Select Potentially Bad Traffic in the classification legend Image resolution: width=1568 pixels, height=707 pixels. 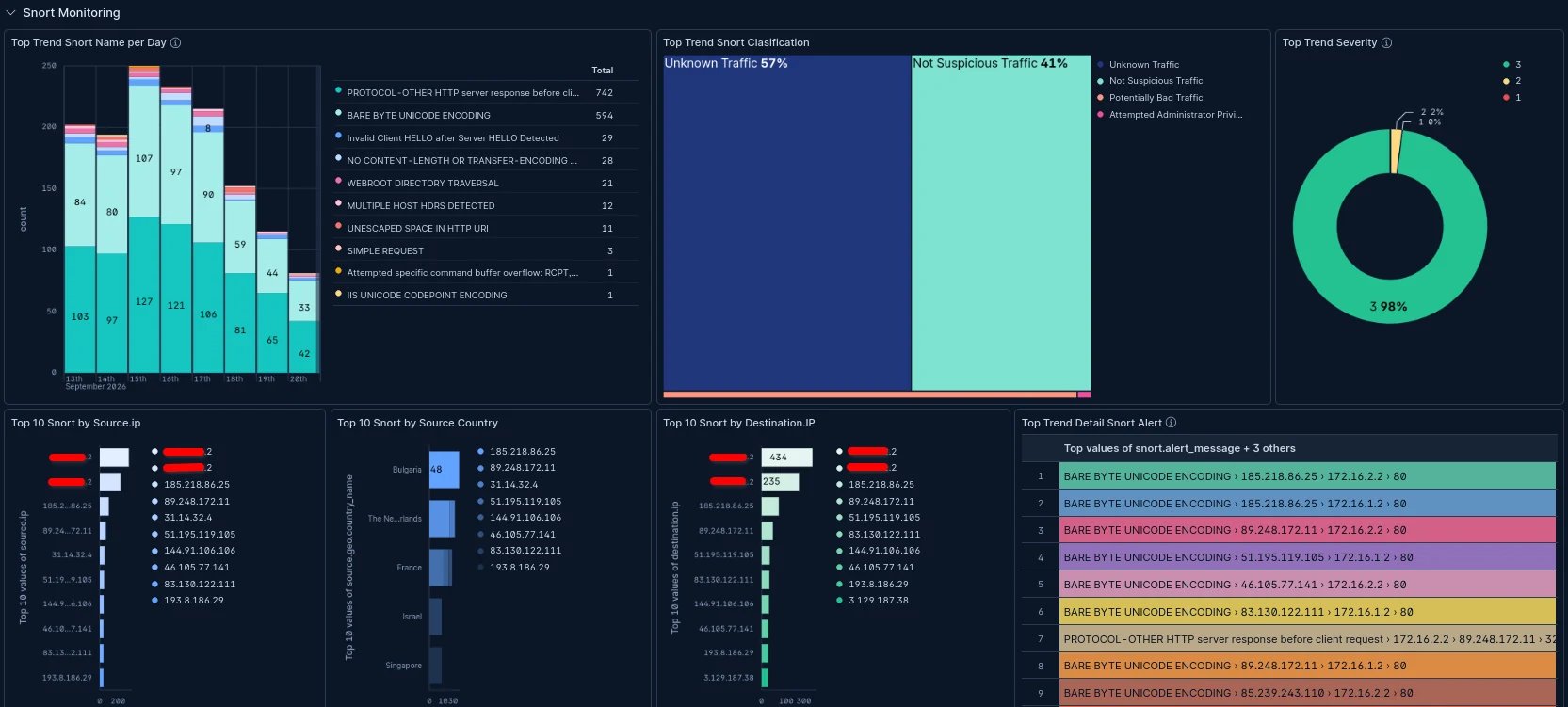point(1156,98)
